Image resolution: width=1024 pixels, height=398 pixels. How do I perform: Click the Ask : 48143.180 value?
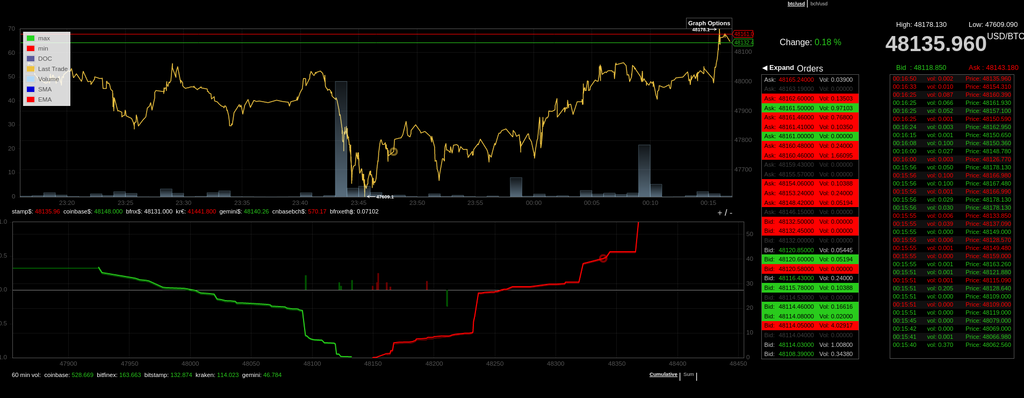point(993,67)
